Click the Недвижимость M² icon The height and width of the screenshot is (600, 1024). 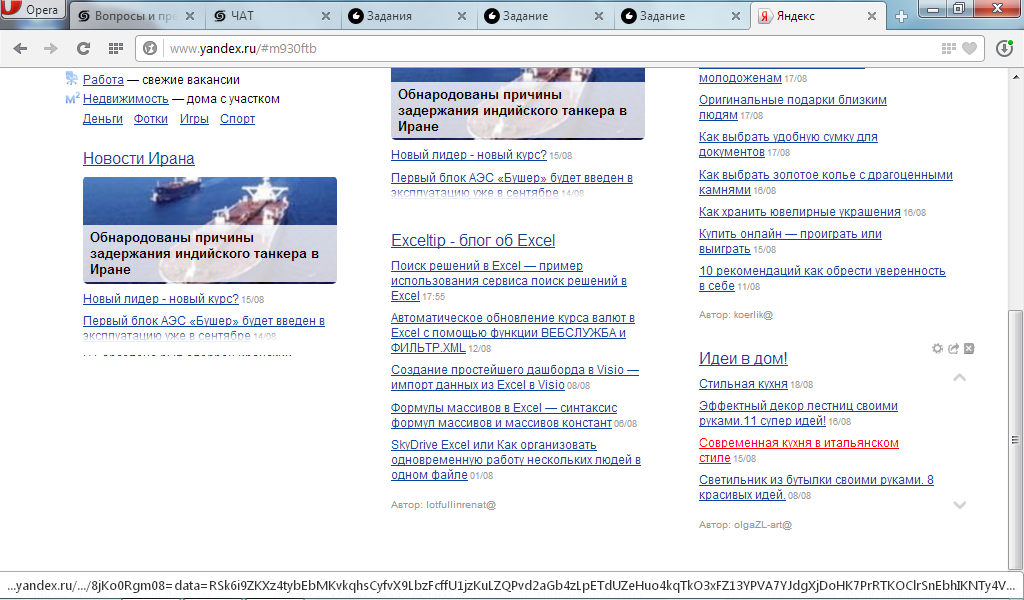point(72,99)
